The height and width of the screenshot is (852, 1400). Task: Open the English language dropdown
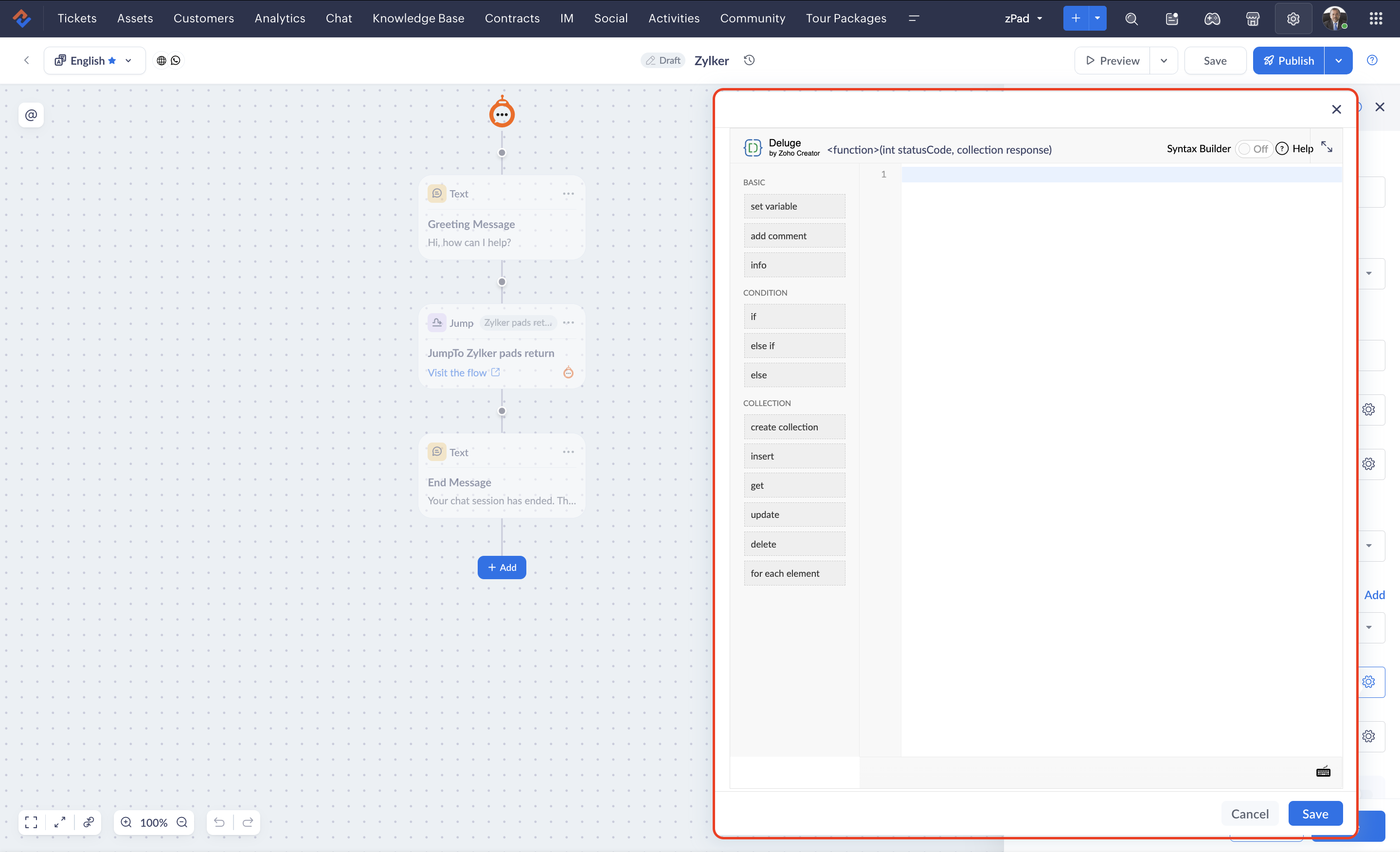(x=94, y=60)
